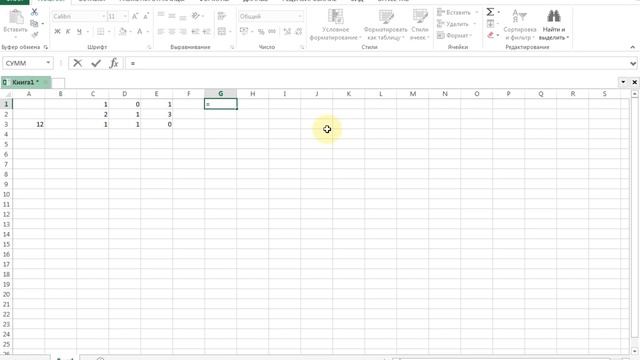Open Условное форматирование conditional formatting
This screenshot has height=360, width=640.
[336, 24]
